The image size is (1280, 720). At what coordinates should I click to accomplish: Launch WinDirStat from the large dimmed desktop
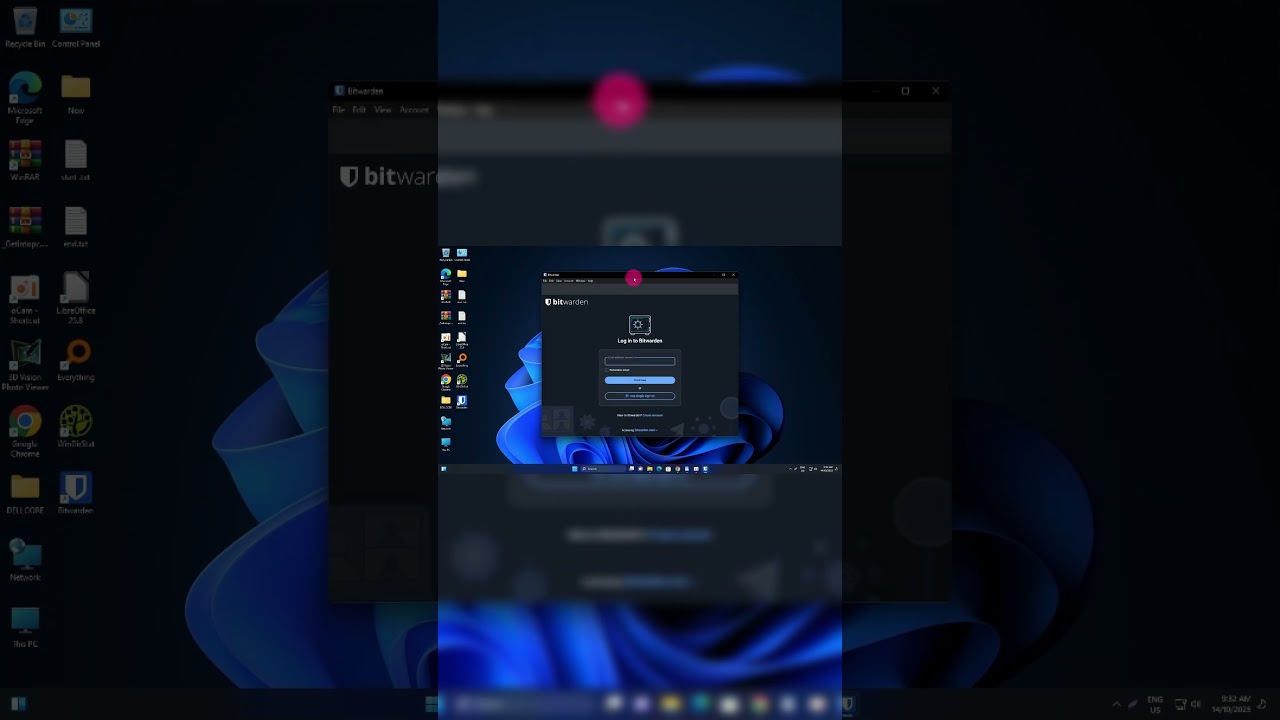(x=76, y=427)
